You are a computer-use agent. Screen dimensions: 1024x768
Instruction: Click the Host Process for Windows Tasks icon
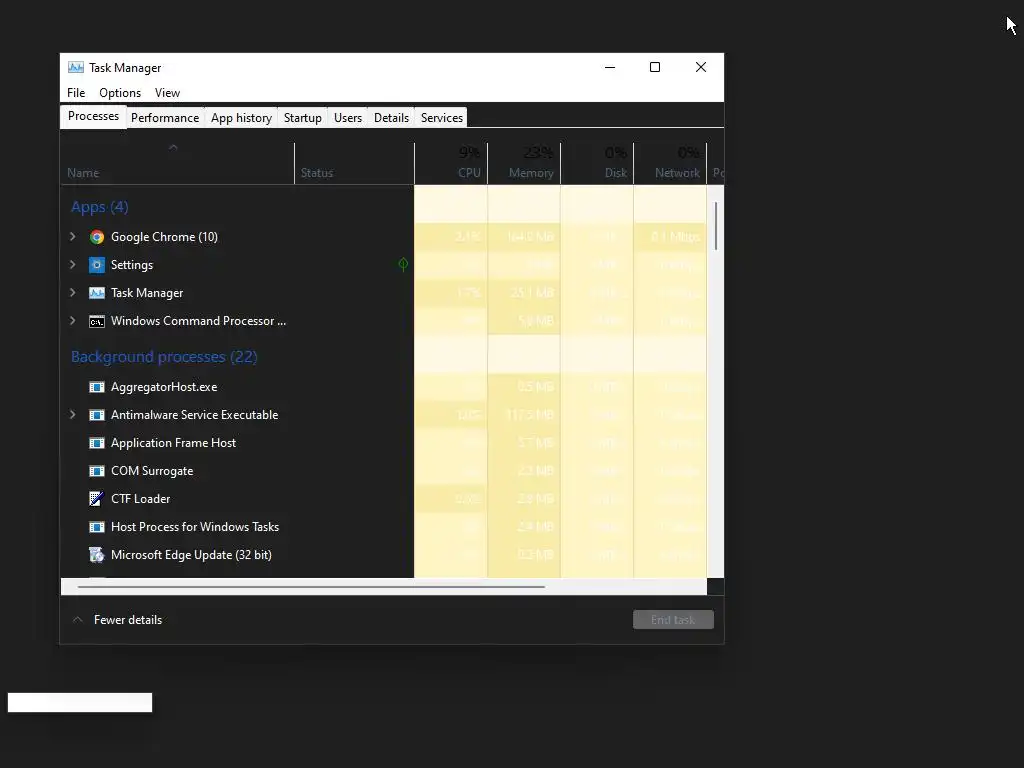pos(97,527)
